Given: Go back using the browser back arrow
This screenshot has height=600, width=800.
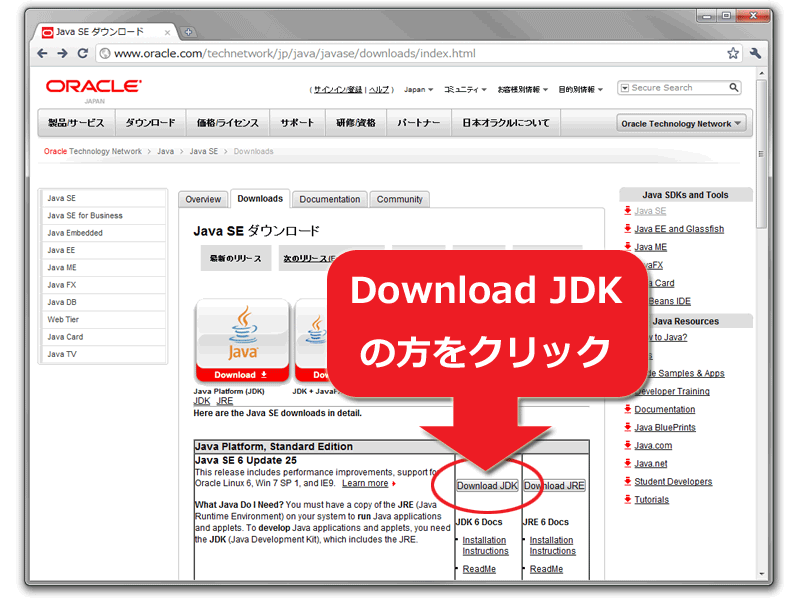Looking at the screenshot, I should pyautogui.click(x=42, y=53).
